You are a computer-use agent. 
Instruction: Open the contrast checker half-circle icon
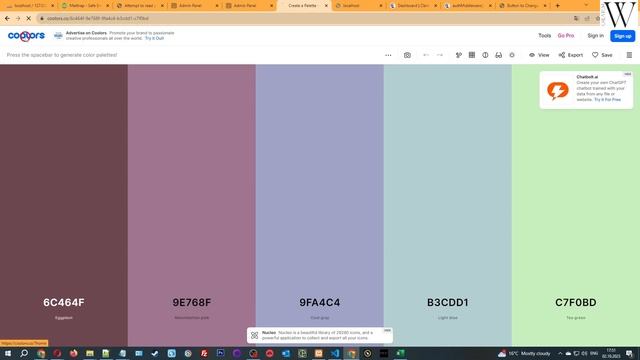485,55
